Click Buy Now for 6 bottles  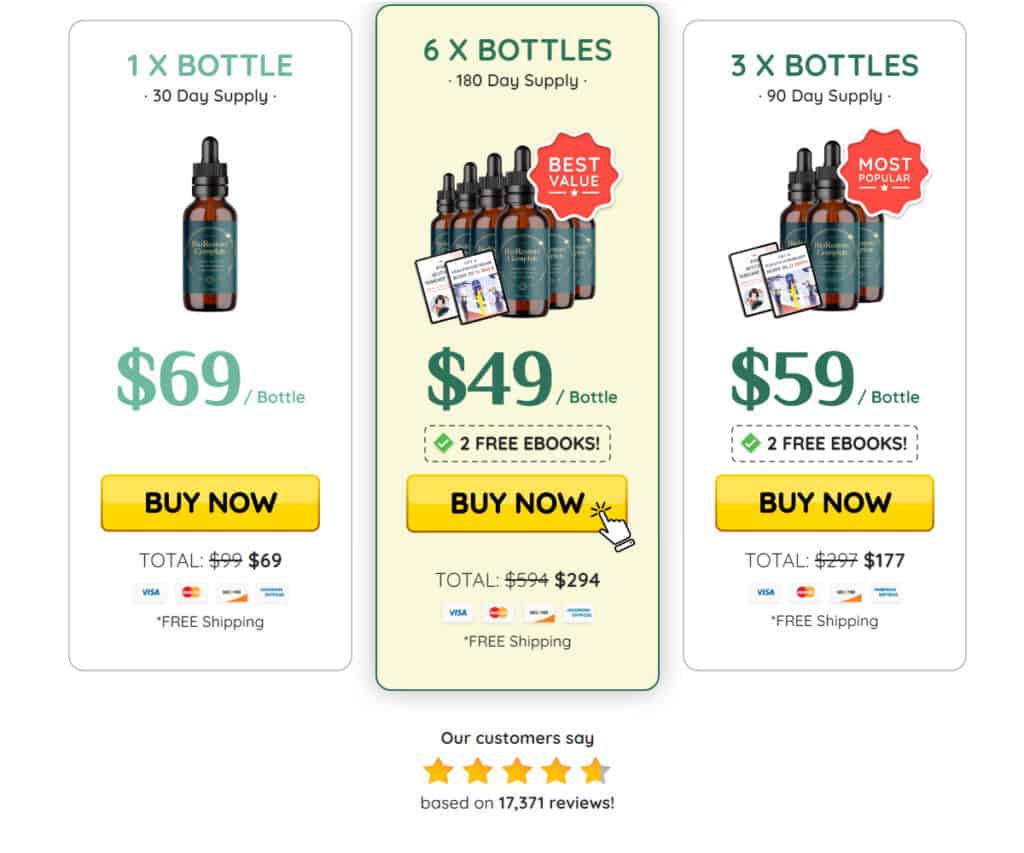(x=517, y=503)
